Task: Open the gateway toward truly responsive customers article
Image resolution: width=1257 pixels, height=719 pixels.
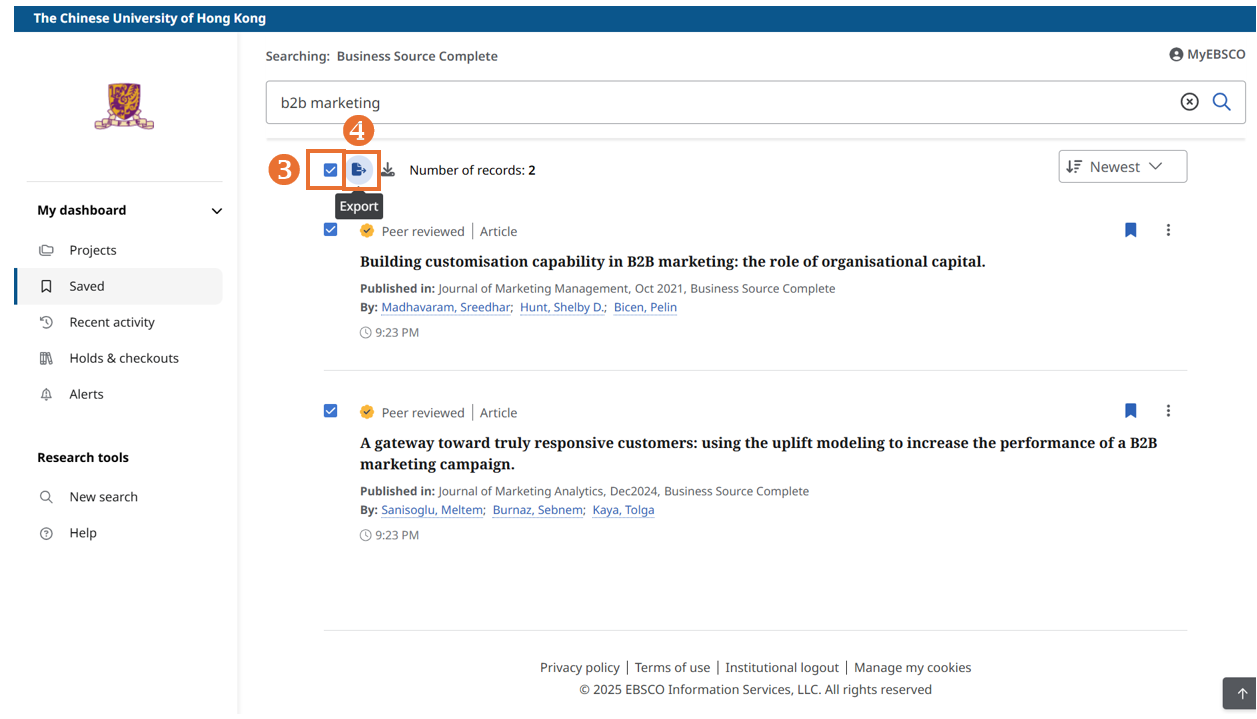Action: pos(758,454)
